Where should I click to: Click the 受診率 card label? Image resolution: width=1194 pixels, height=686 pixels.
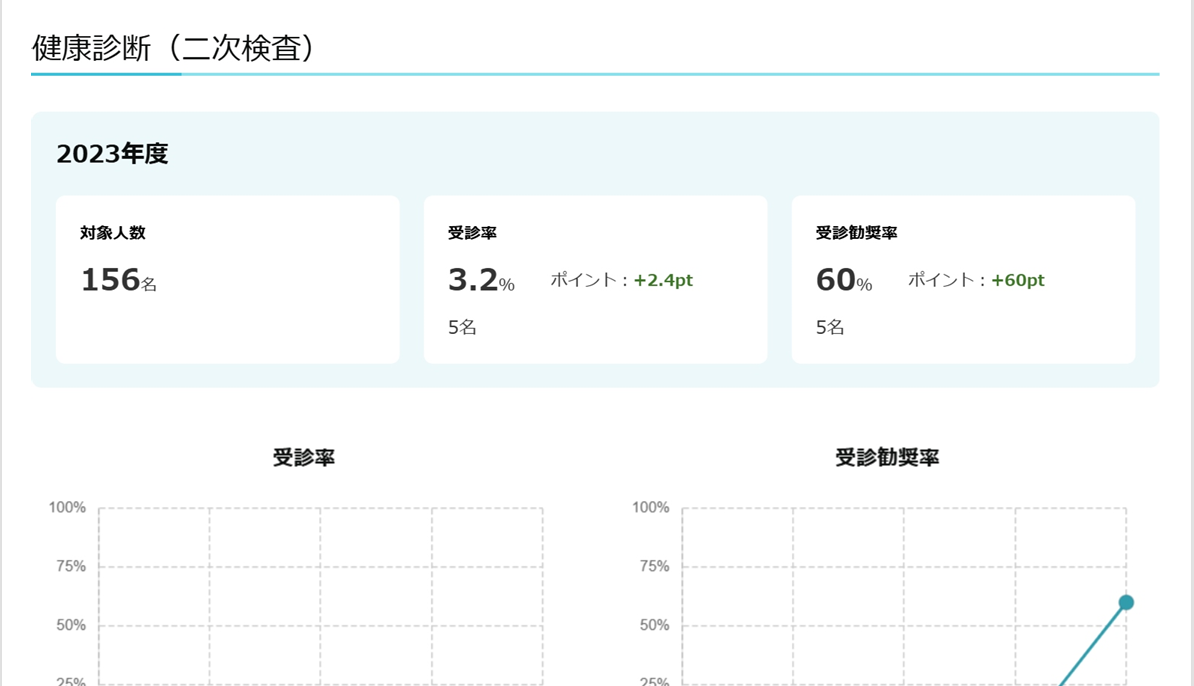(x=472, y=233)
